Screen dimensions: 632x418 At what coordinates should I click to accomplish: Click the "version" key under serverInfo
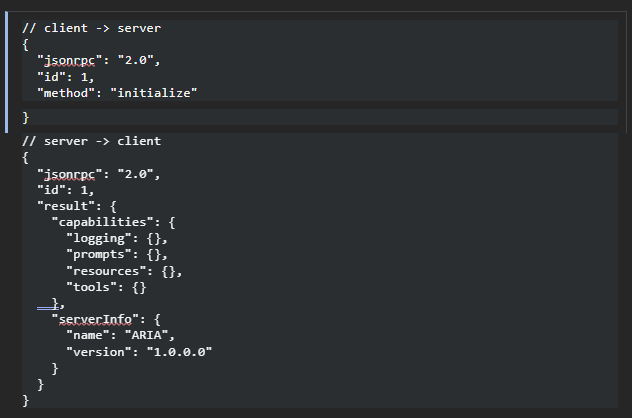pos(99,352)
